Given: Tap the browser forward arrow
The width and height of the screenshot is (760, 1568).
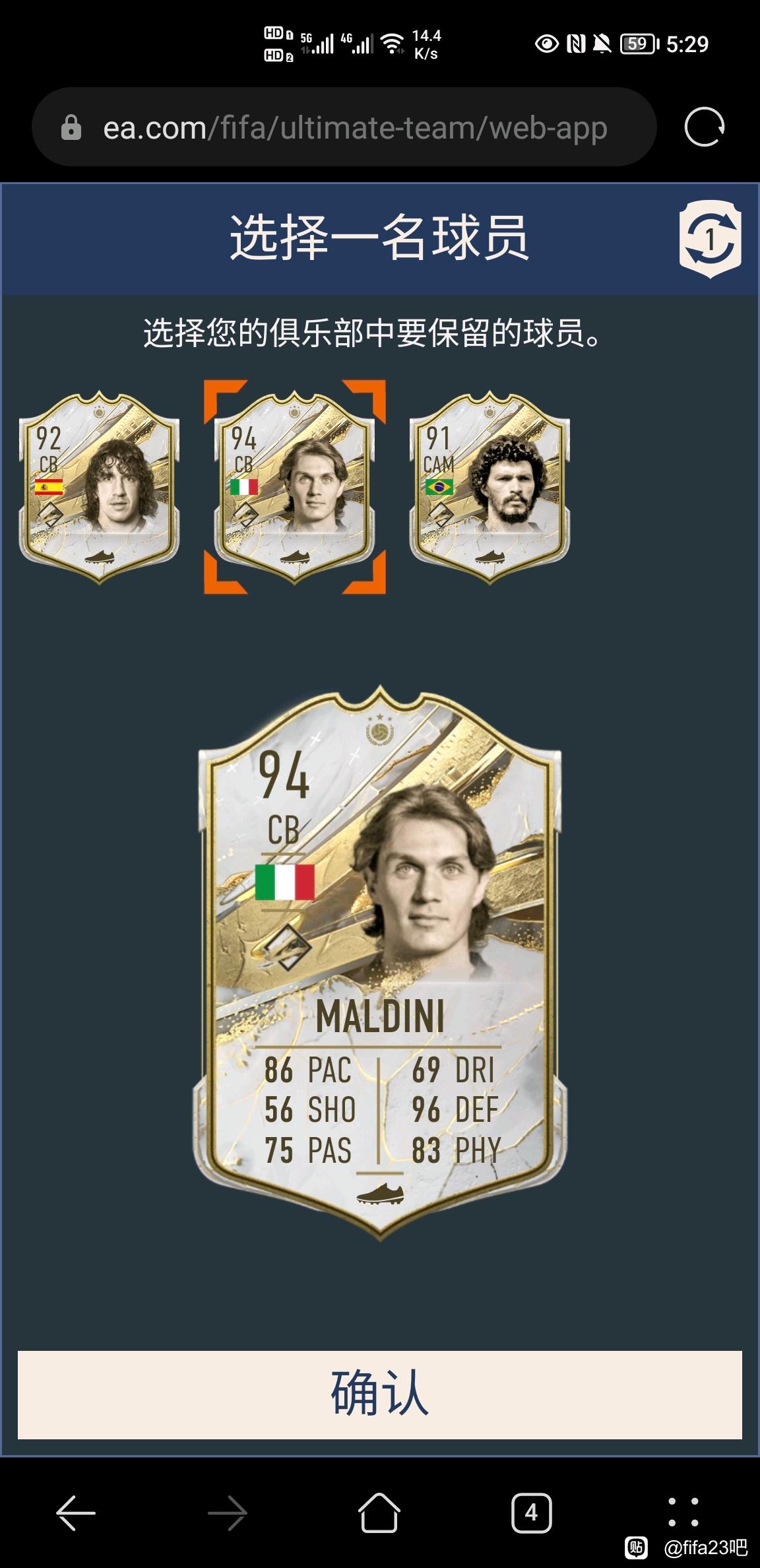Looking at the screenshot, I should pos(228,1512).
